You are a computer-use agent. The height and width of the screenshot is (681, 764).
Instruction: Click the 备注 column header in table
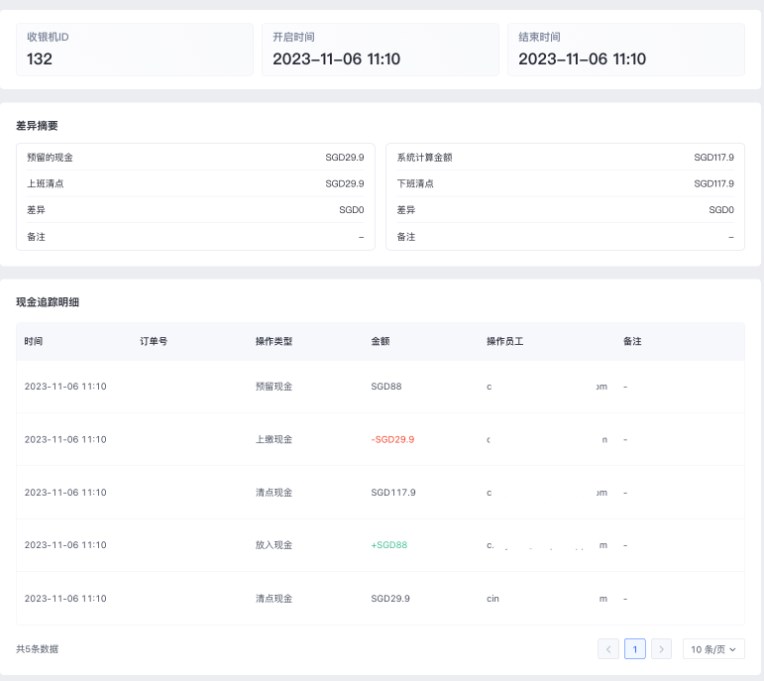coord(632,341)
